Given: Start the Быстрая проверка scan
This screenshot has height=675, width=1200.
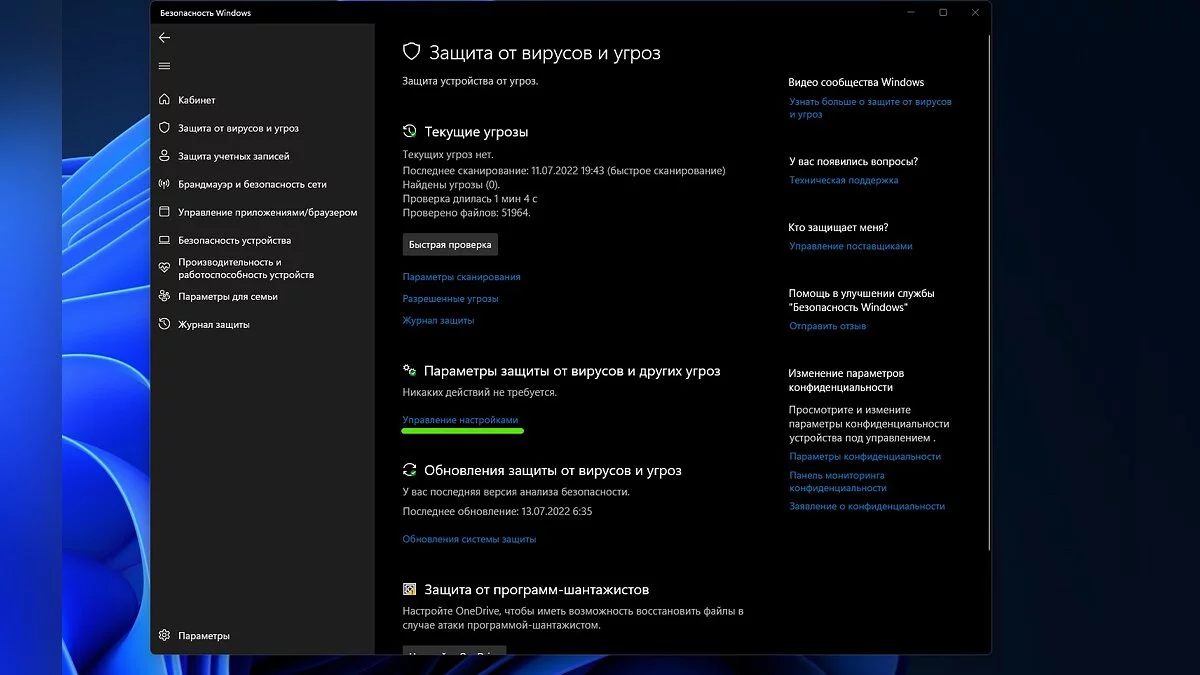Looking at the screenshot, I should click(450, 244).
